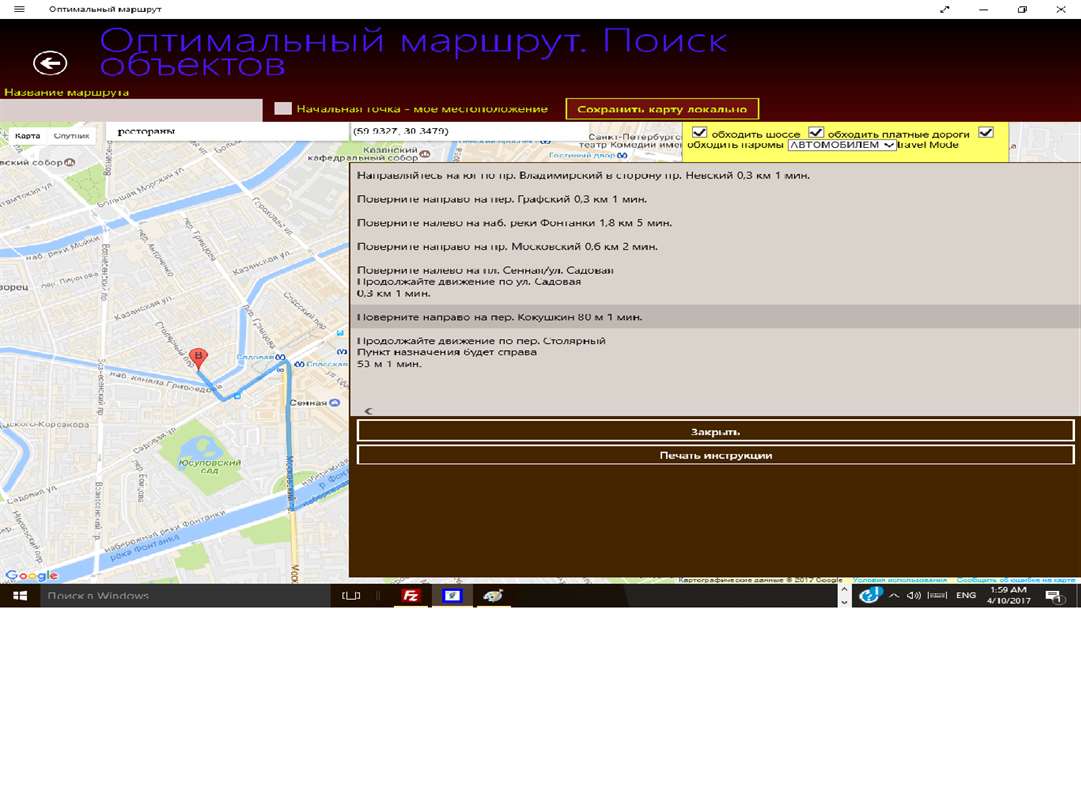Screen dimensions: 1081x810
Task: Click the Гостиный двор metro icon
Action: tap(623, 156)
